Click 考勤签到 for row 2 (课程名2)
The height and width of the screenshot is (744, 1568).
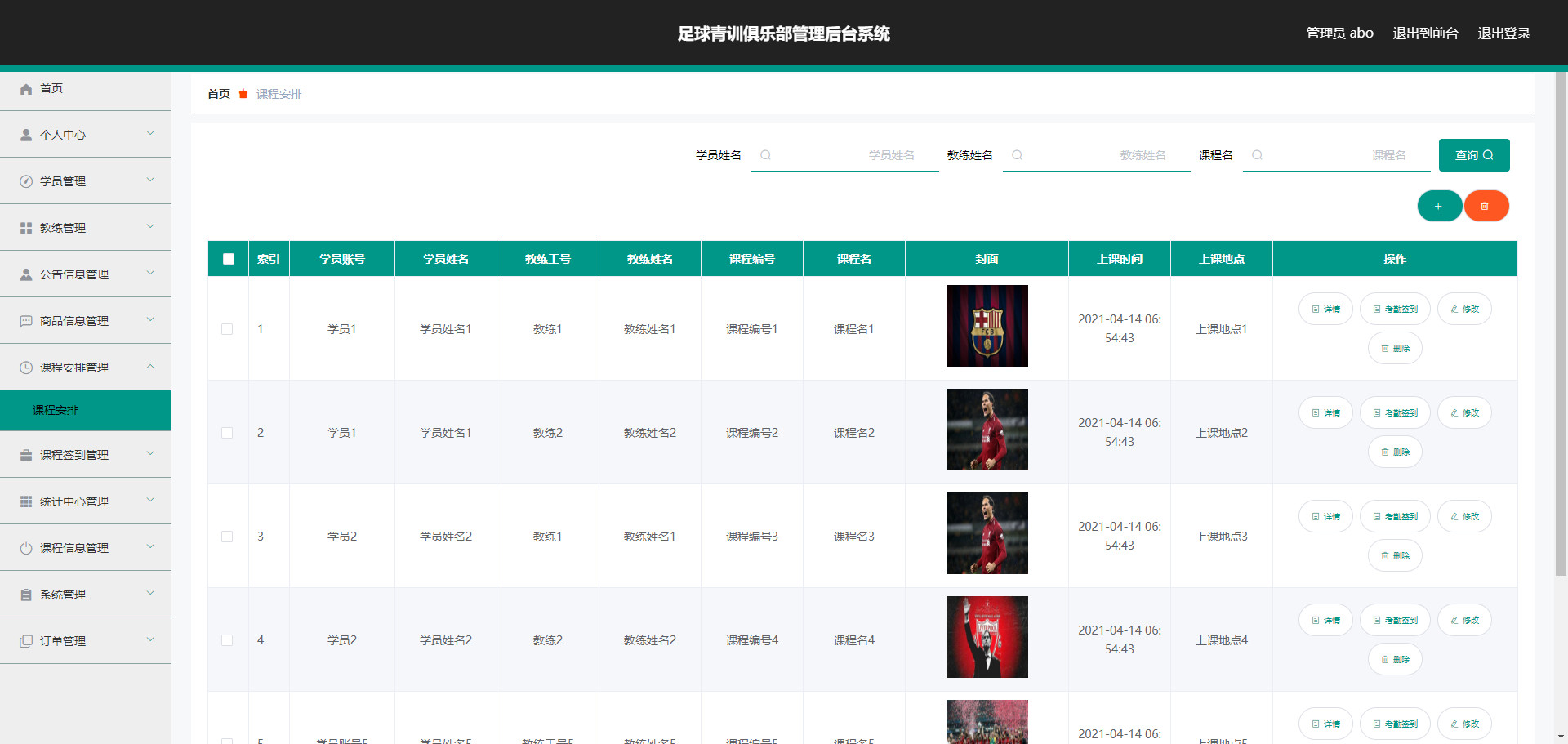tap(1395, 412)
